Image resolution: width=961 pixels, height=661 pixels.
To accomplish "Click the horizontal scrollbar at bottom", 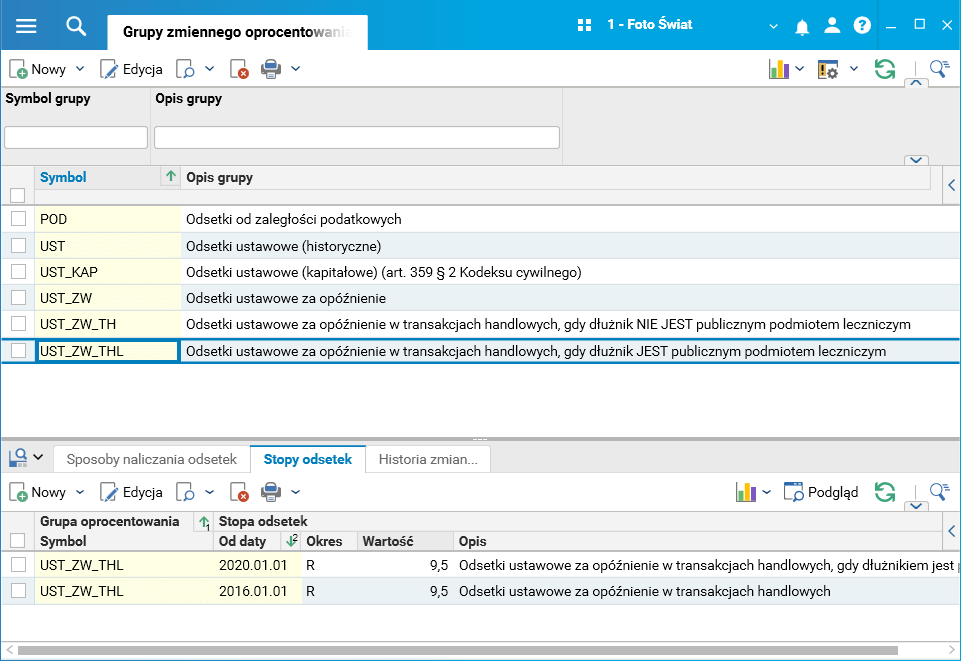I will click(x=458, y=650).
